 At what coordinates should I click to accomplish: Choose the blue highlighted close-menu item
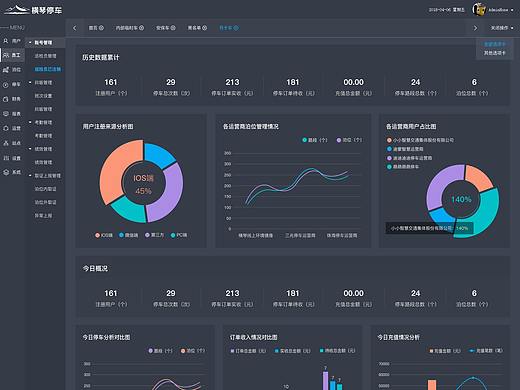(495, 44)
